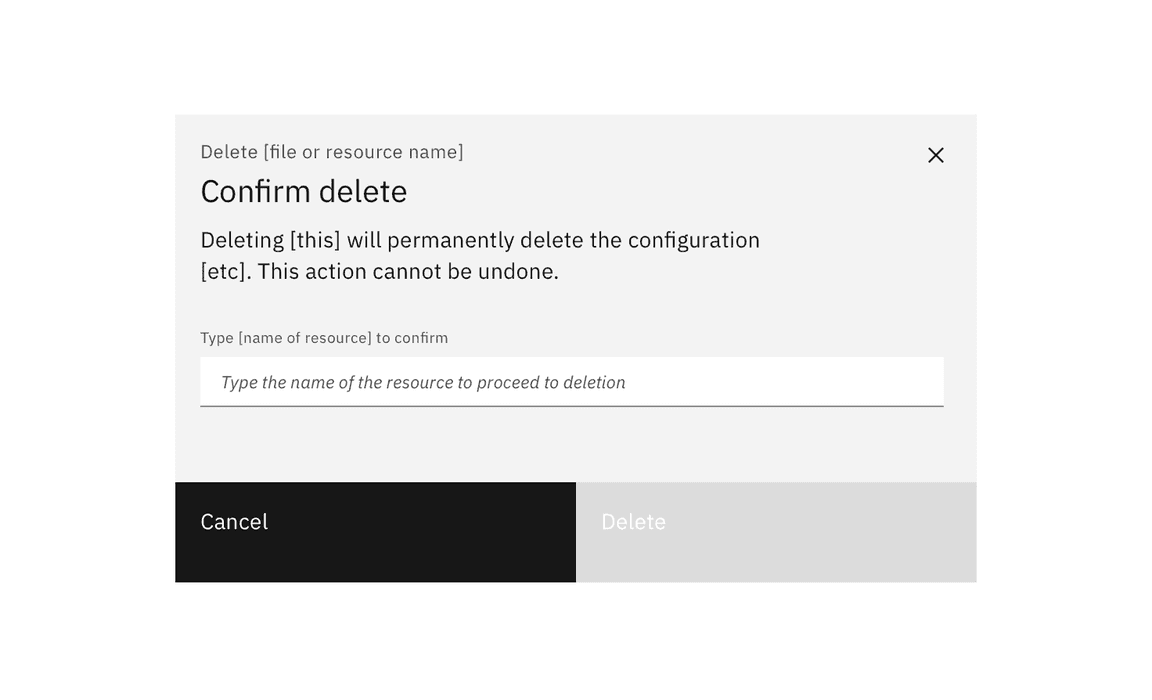Screen dimensions: 1152x700
Task: Click the empty area below the input field
Action: (x=570, y=445)
